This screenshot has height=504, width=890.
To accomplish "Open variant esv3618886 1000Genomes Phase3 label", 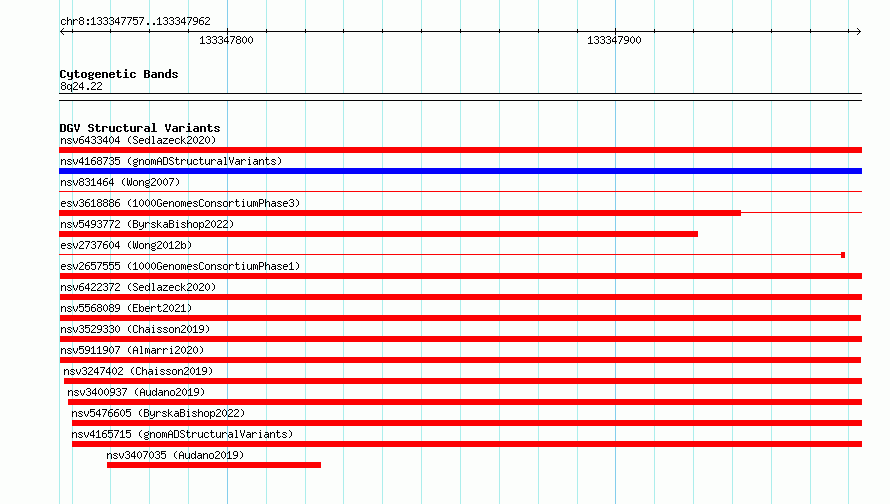I will click(180, 203).
